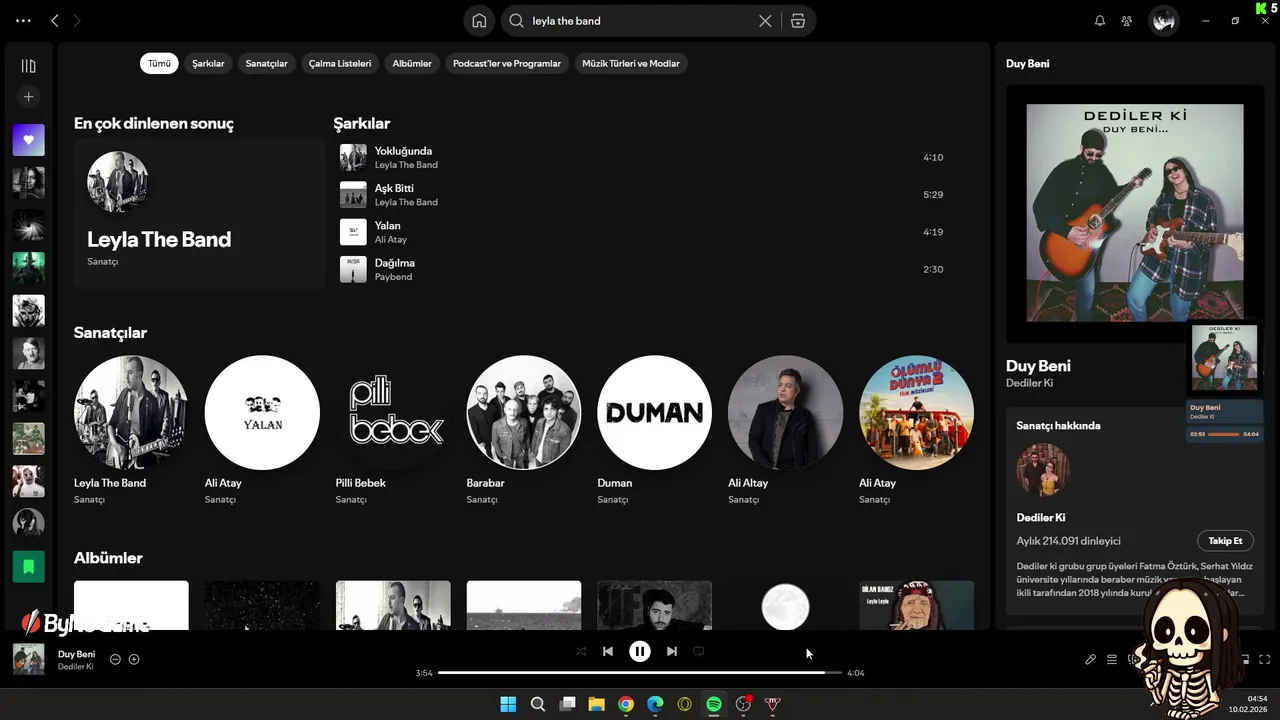Open Ali Atay card with Ölümlü Dünya poster

pos(916,429)
